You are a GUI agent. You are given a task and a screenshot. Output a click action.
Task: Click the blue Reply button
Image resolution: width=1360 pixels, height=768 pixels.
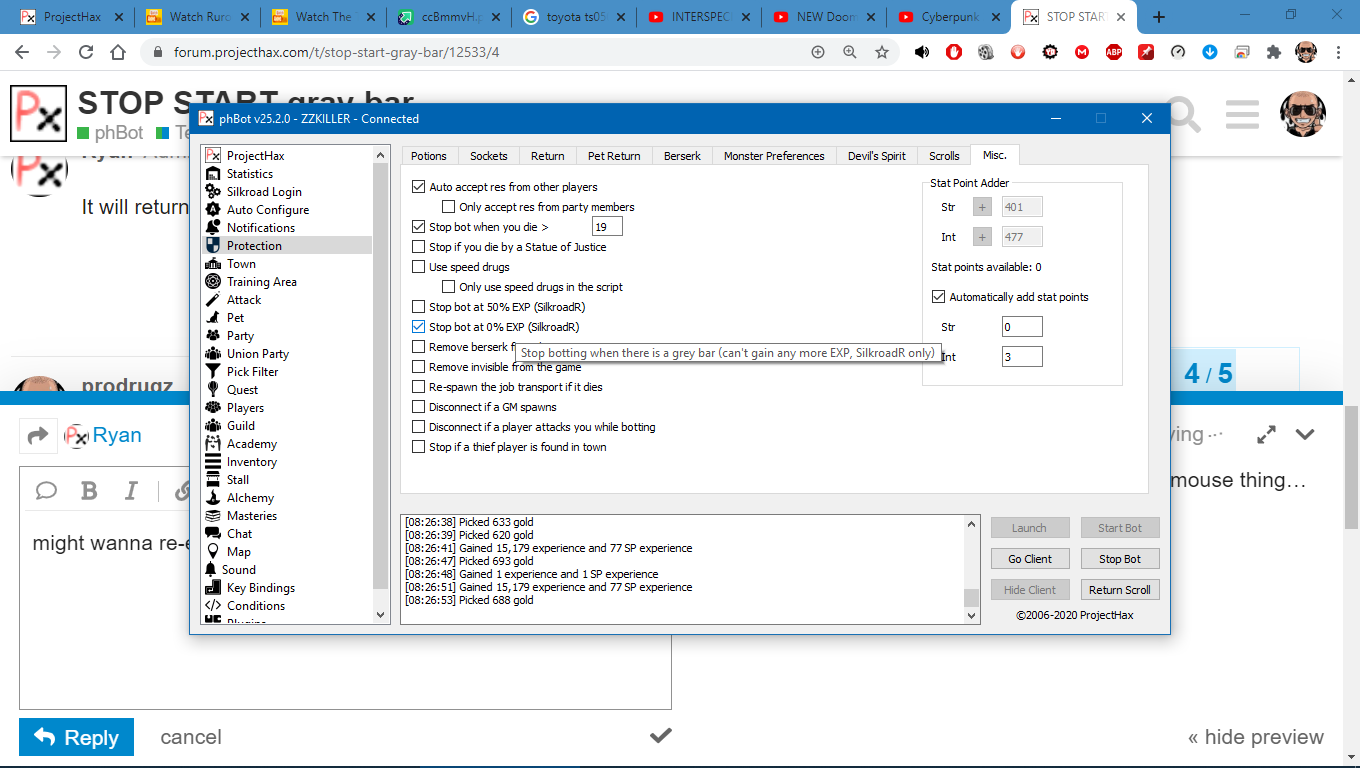76,737
